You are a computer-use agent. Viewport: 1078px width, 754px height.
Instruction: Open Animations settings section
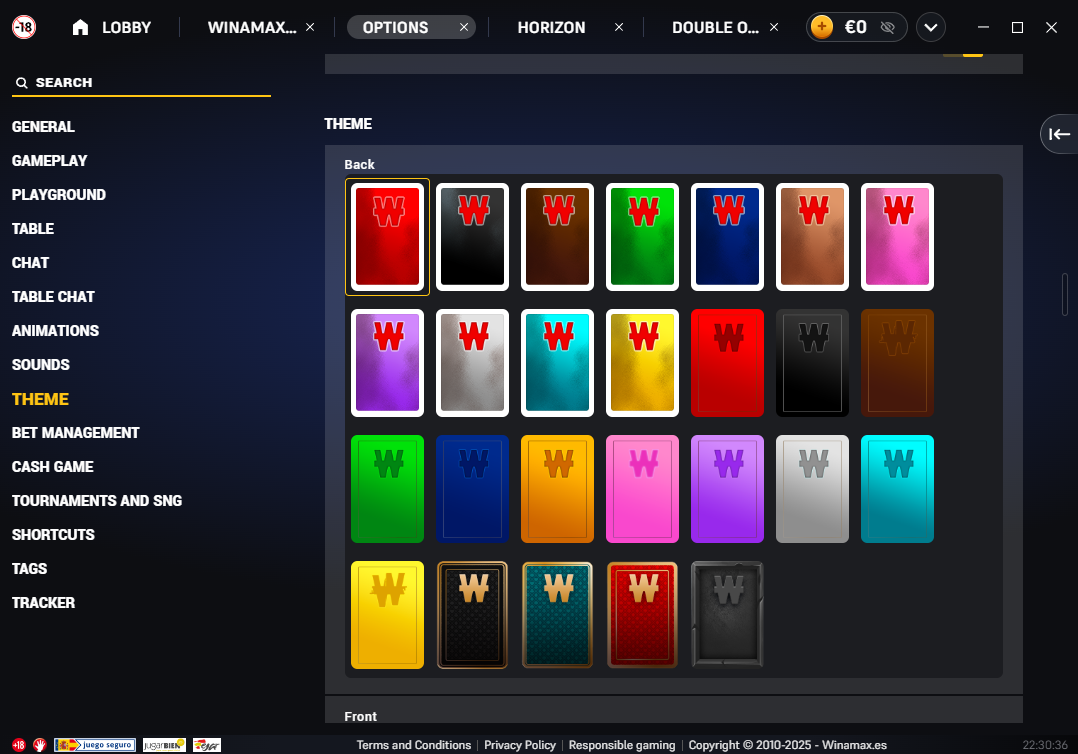point(55,331)
